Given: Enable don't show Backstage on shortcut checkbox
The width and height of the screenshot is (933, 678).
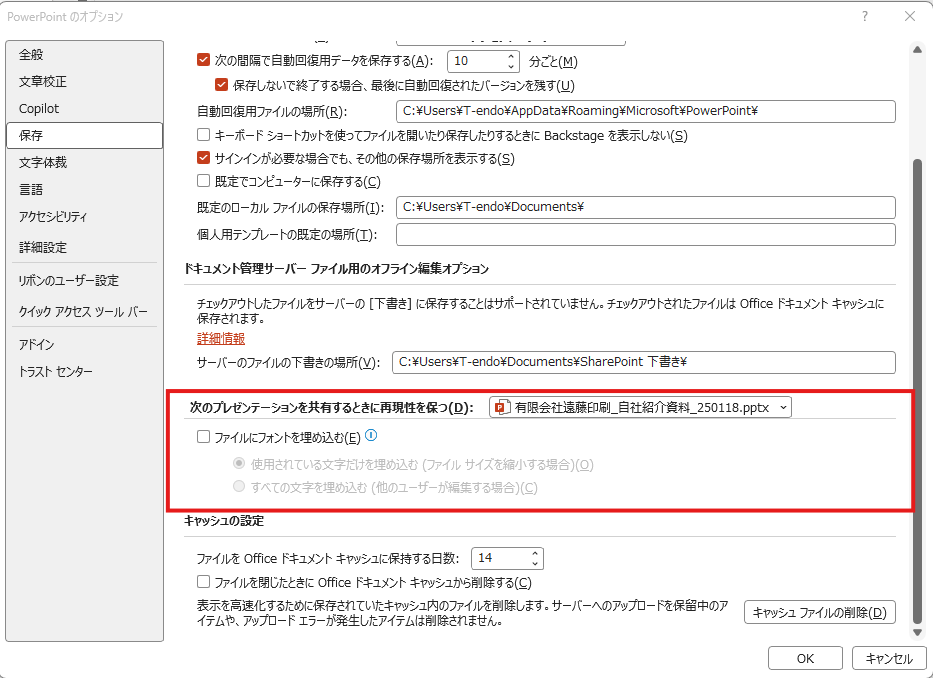Looking at the screenshot, I should pyautogui.click(x=204, y=135).
